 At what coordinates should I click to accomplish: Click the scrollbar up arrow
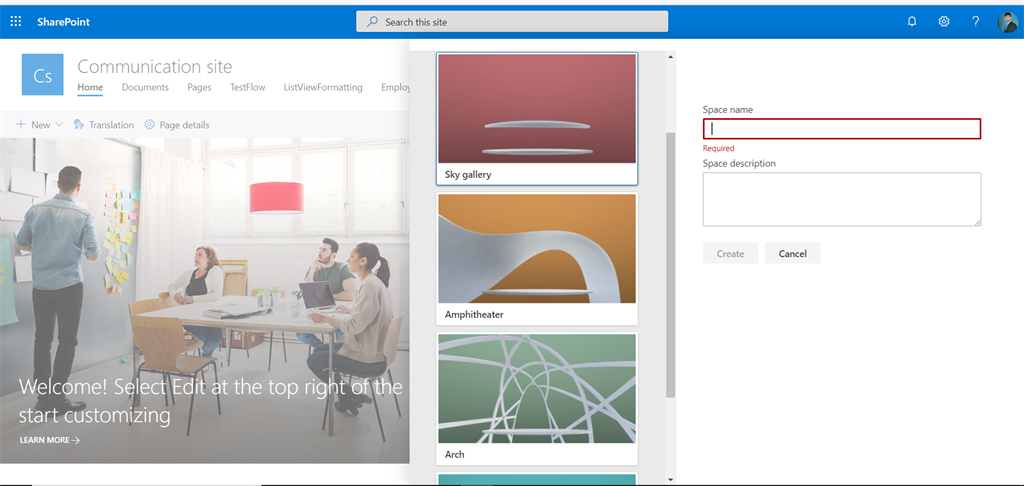click(x=670, y=57)
